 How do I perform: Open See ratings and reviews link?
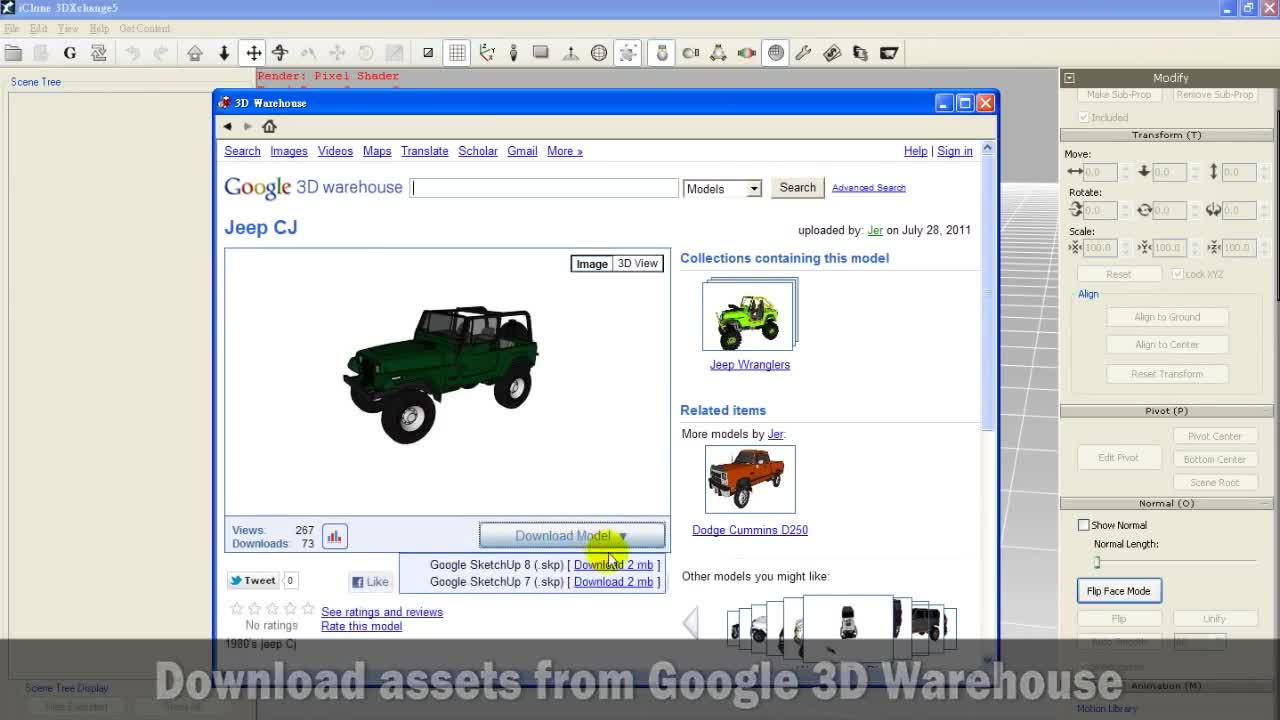click(x=382, y=612)
